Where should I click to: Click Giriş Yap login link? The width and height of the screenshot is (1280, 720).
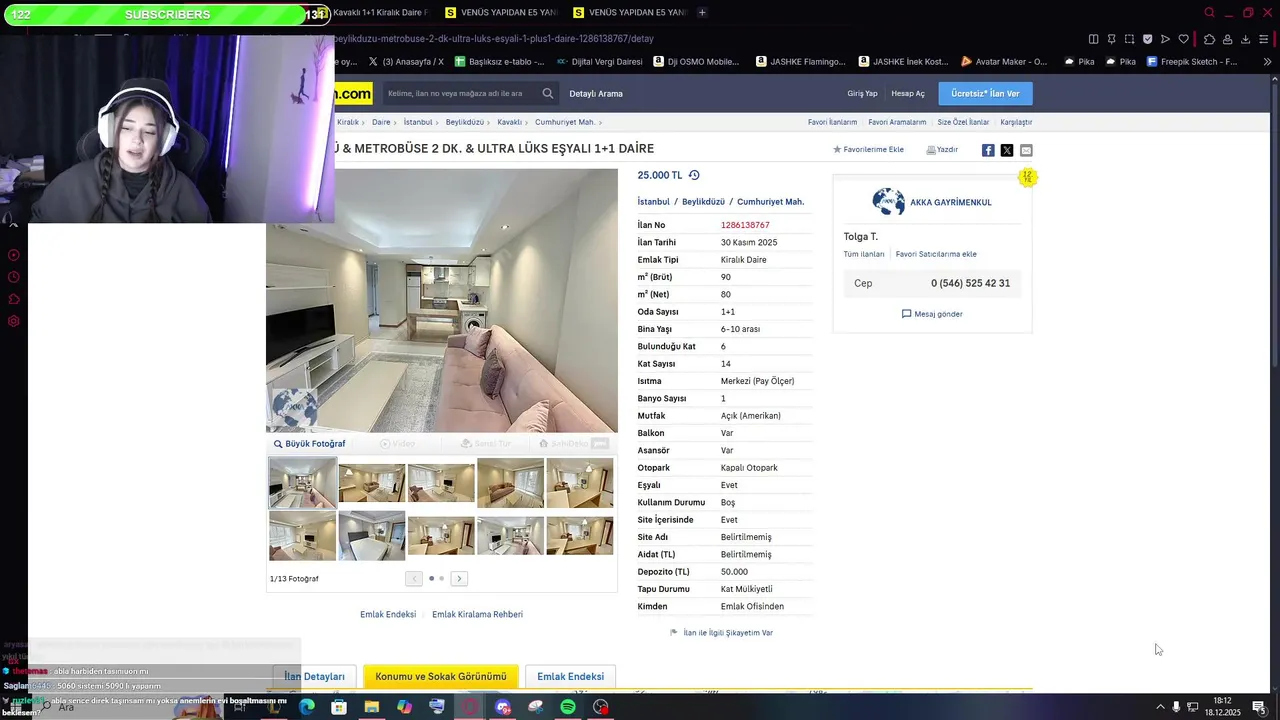pyautogui.click(x=862, y=94)
